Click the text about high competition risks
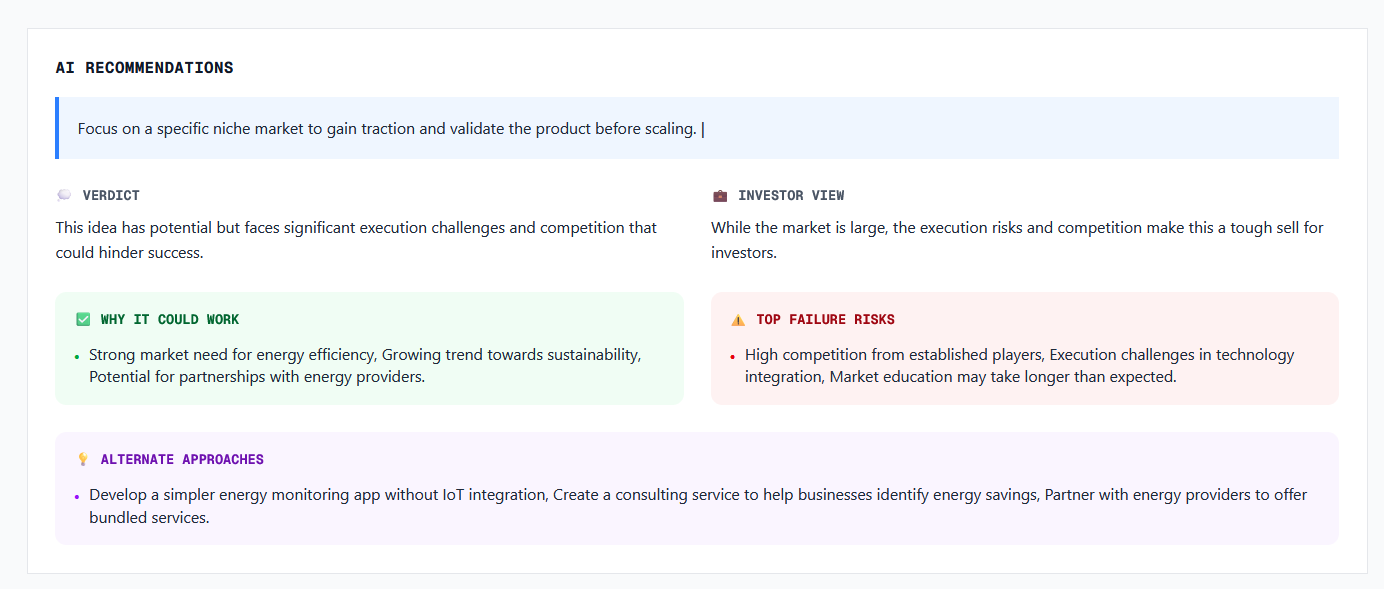Image resolution: width=1384 pixels, height=589 pixels. [x=1019, y=366]
